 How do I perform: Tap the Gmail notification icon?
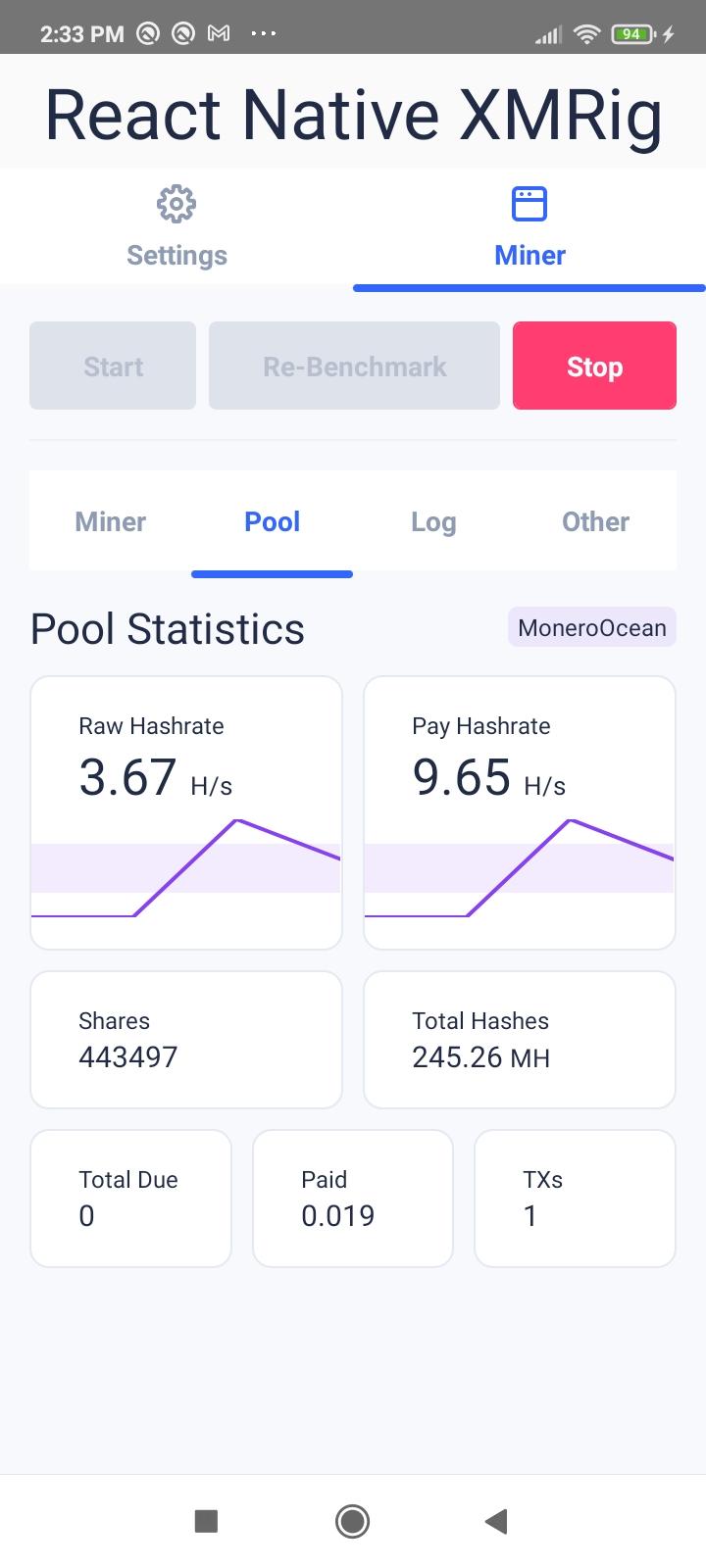click(x=218, y=33)
